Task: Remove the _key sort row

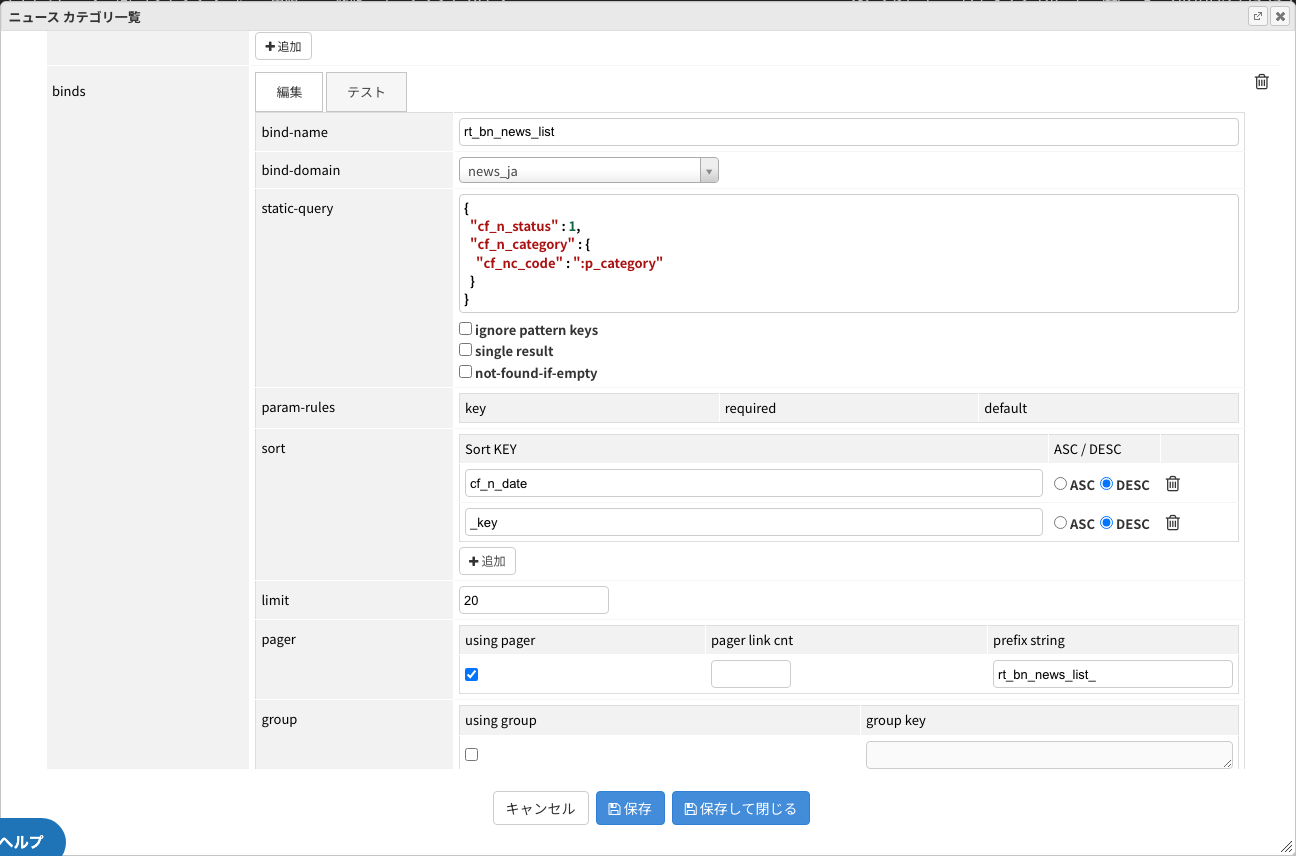Action: pos(1173,523)
